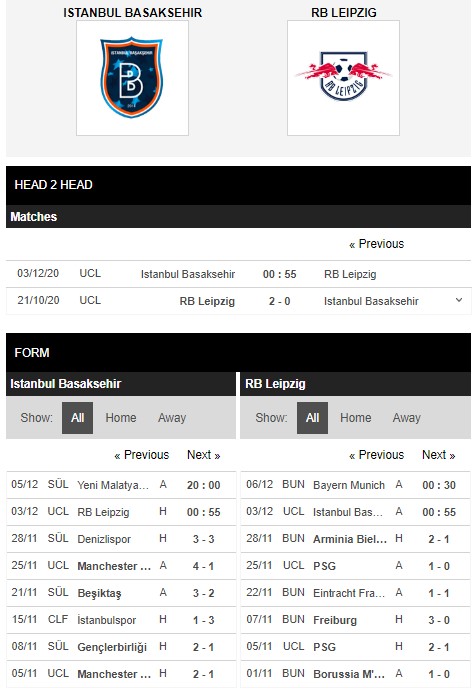Load Next Istanbul Basaksehir form results
475x696 pixels.
pyautogui.click(x=204, y=455)
